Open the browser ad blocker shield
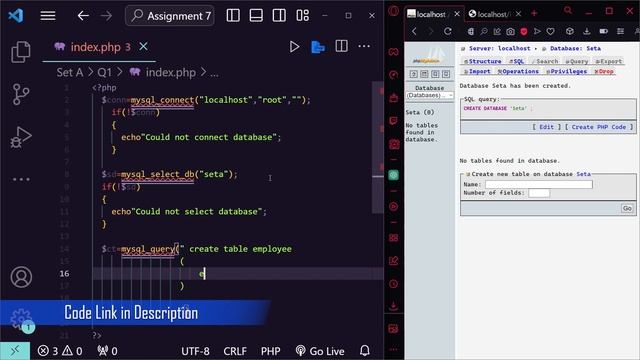The image size is (640, 360). [524, 31]
